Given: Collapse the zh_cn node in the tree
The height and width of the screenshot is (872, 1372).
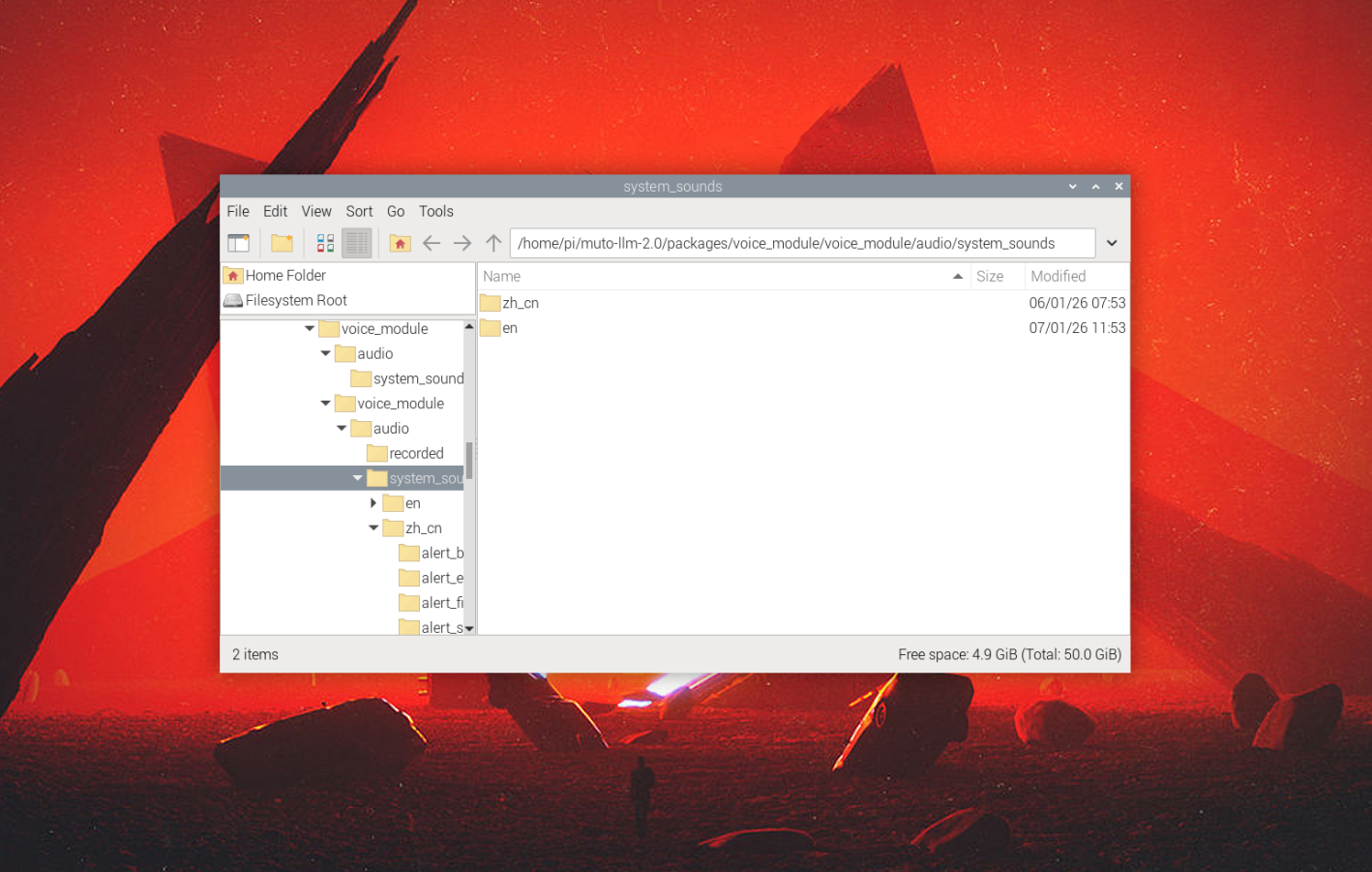Looking at the screenshot, I should [x=373, y=528].
